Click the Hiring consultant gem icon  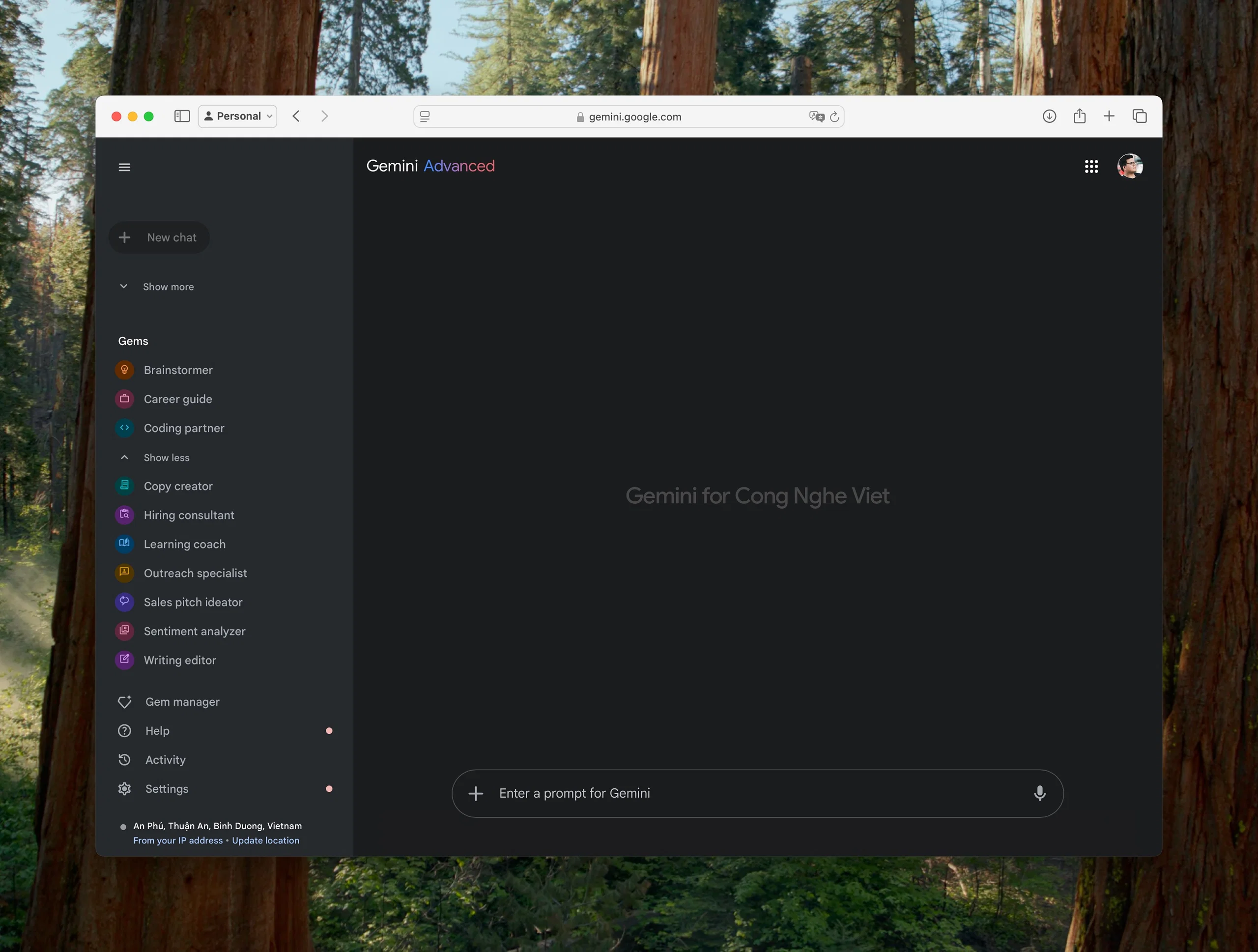(125, 515)
